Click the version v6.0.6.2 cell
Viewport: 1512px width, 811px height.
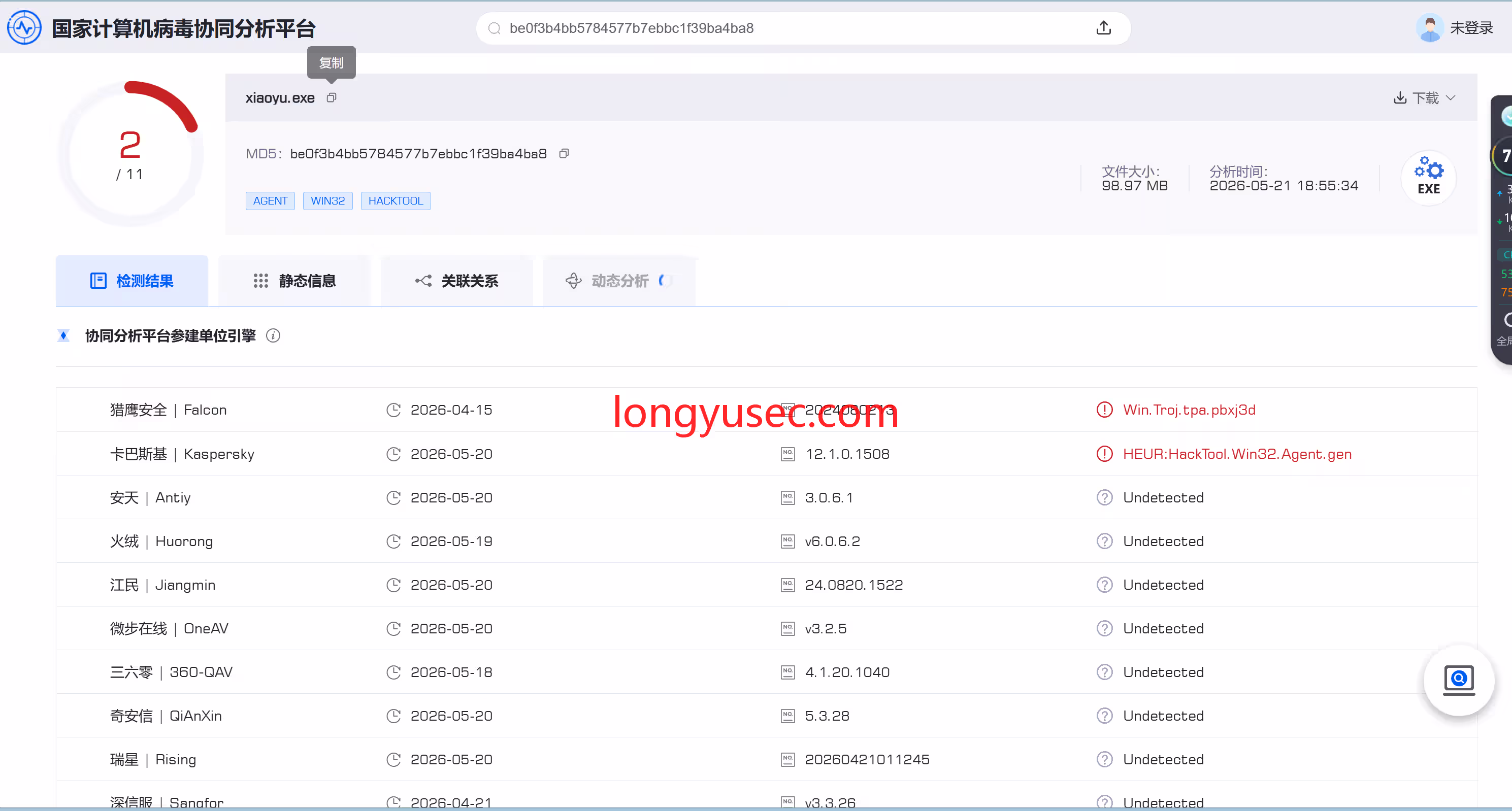coord(832,541)
